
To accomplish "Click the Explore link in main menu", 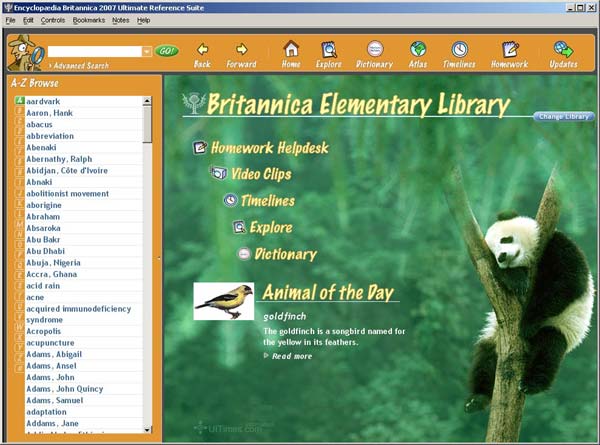I will 271,227.
